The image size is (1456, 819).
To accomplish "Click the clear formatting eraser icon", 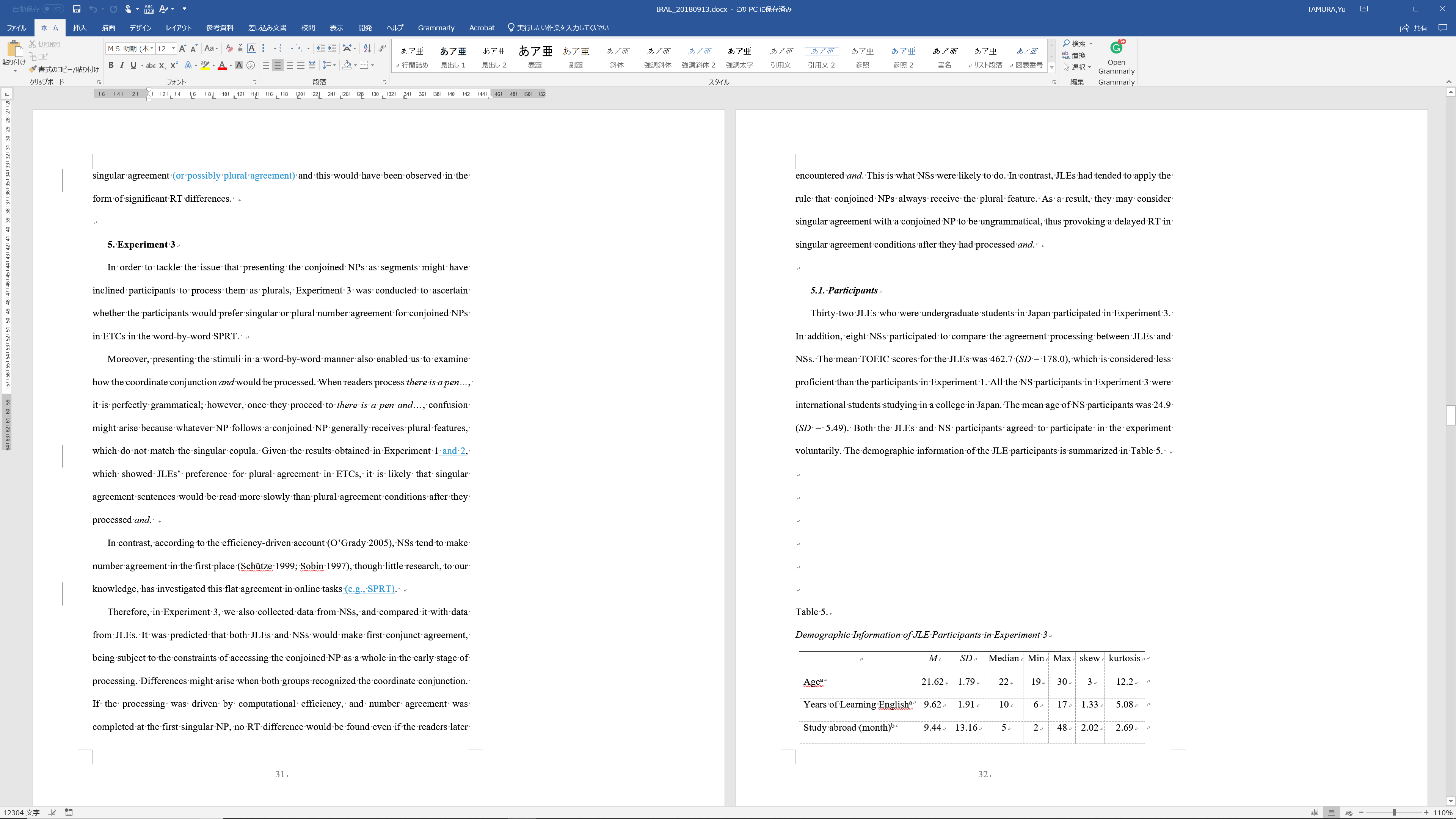I will point(229,49).
